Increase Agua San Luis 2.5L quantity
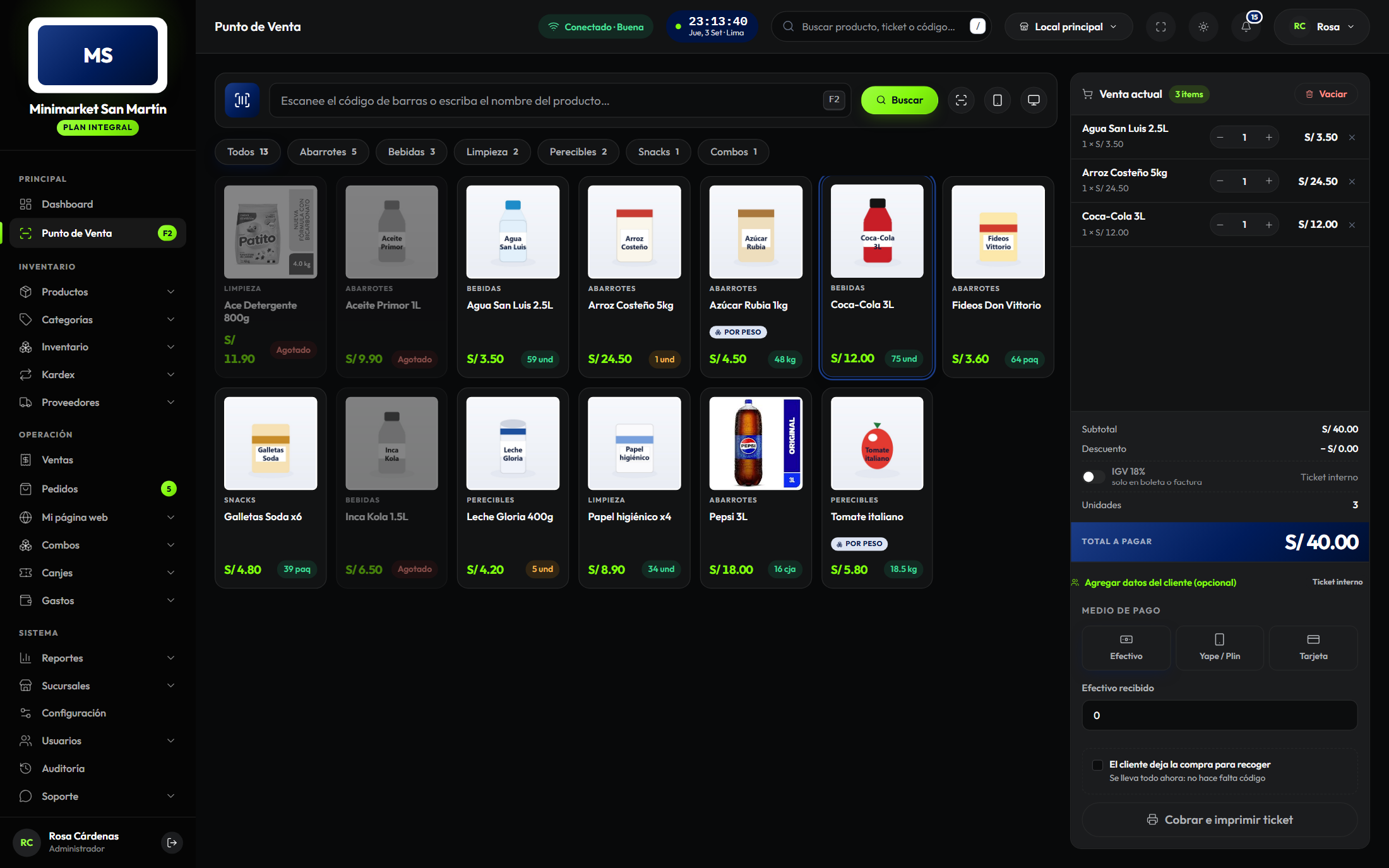The height and width of the screenshot is (868, 1389). 1268,138
